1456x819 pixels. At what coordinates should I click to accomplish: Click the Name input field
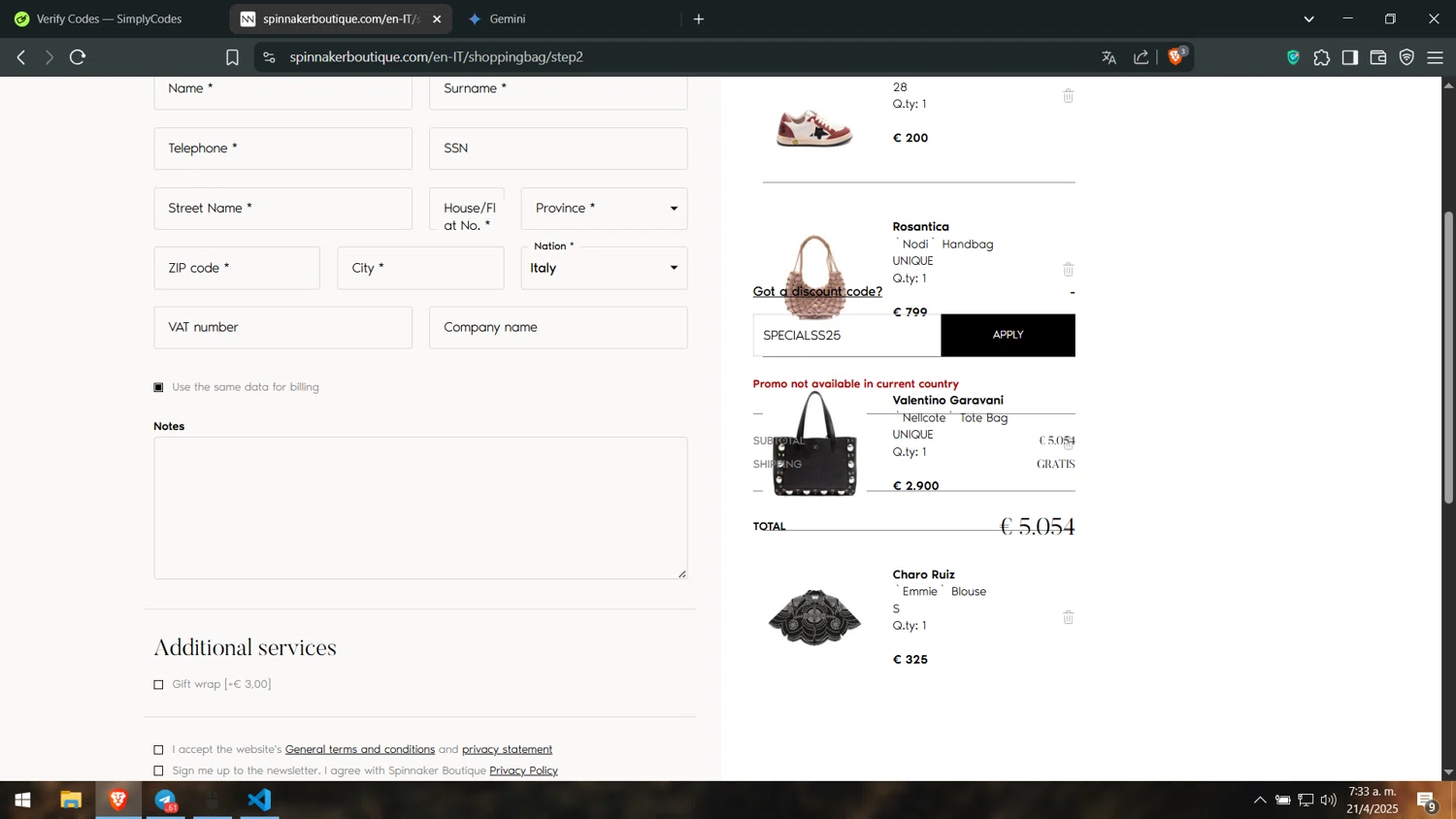pyautogui.click(x=282, y=91)
